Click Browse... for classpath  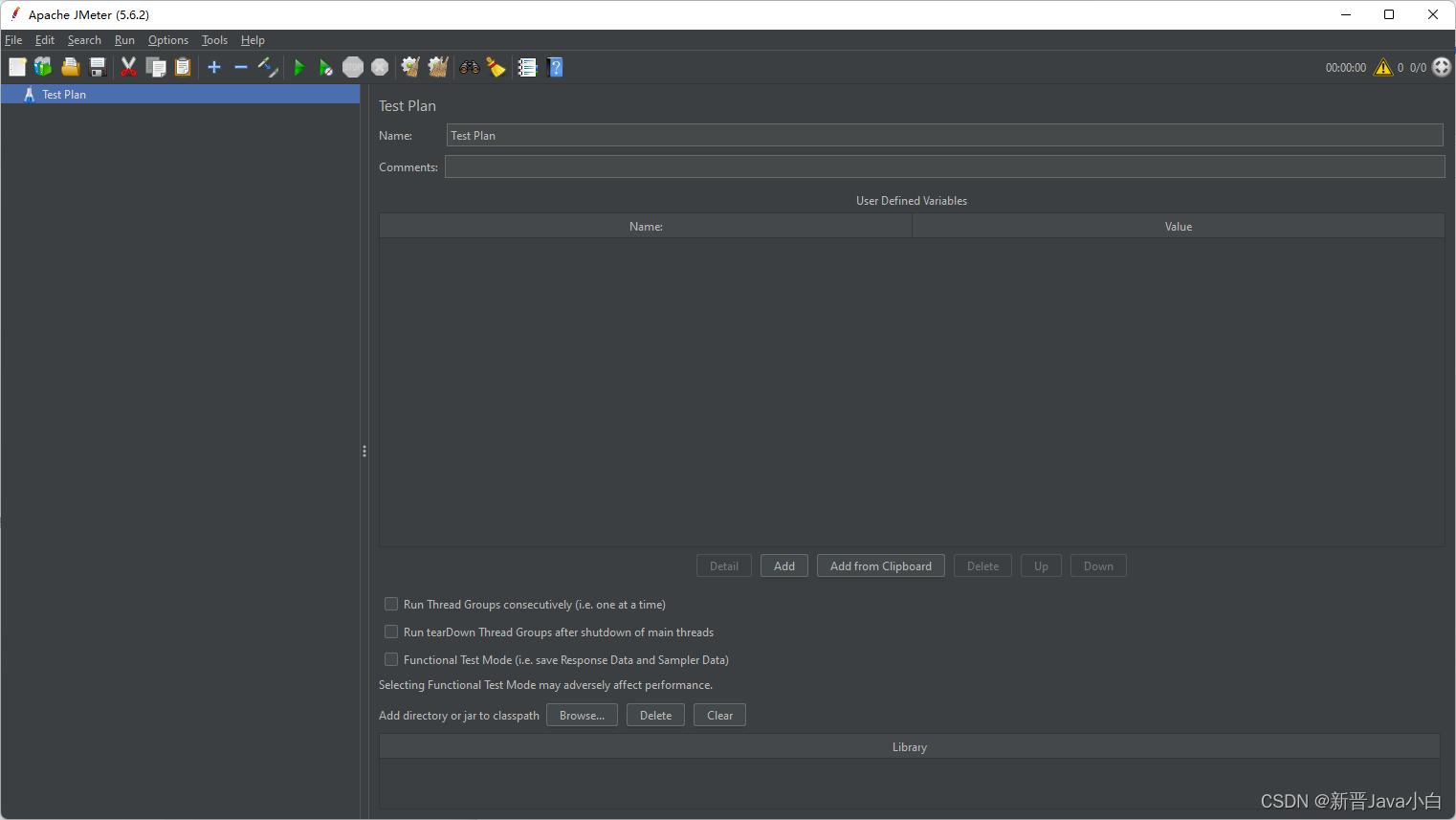[582, 715]
